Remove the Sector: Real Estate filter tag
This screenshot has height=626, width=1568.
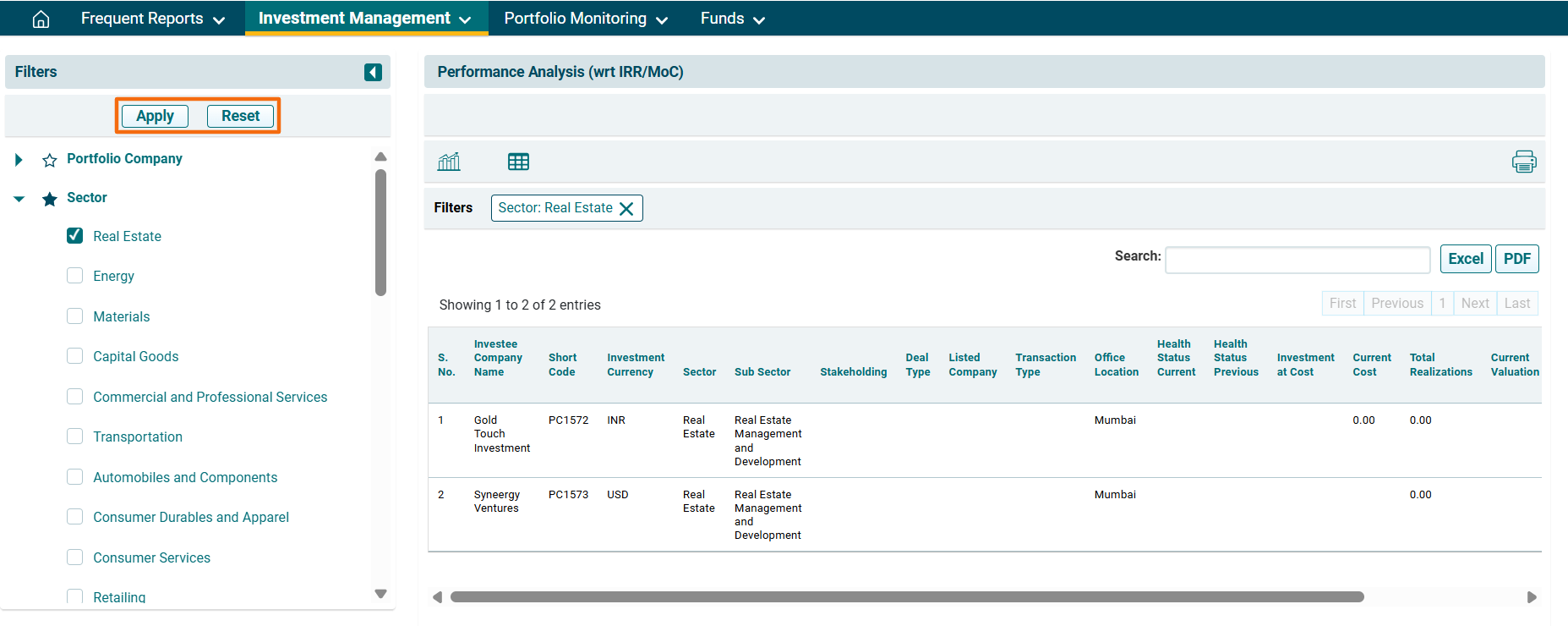click(x=626, y=209)
